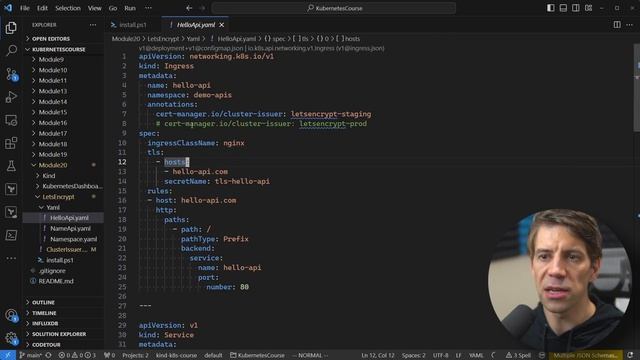
Task: Expand the Module19 folder
Action: (53, 154)
